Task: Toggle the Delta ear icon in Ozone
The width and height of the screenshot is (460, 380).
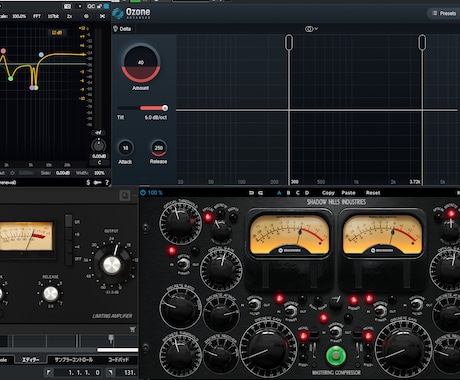Action: click(x=116, y=29)
